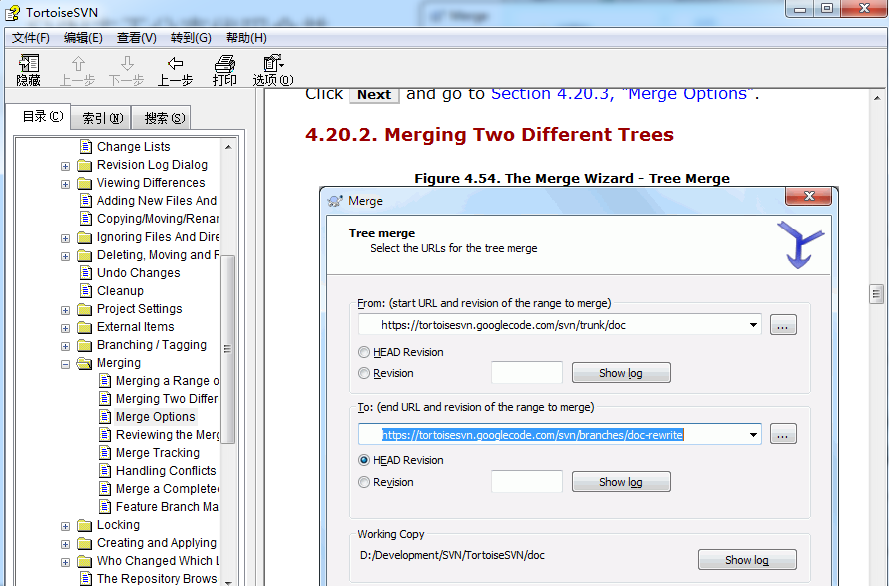The height and width of the screenshot is (586, 889).
Task: Click the Handling Conflicts page icon
Action: tap(105, 471)
